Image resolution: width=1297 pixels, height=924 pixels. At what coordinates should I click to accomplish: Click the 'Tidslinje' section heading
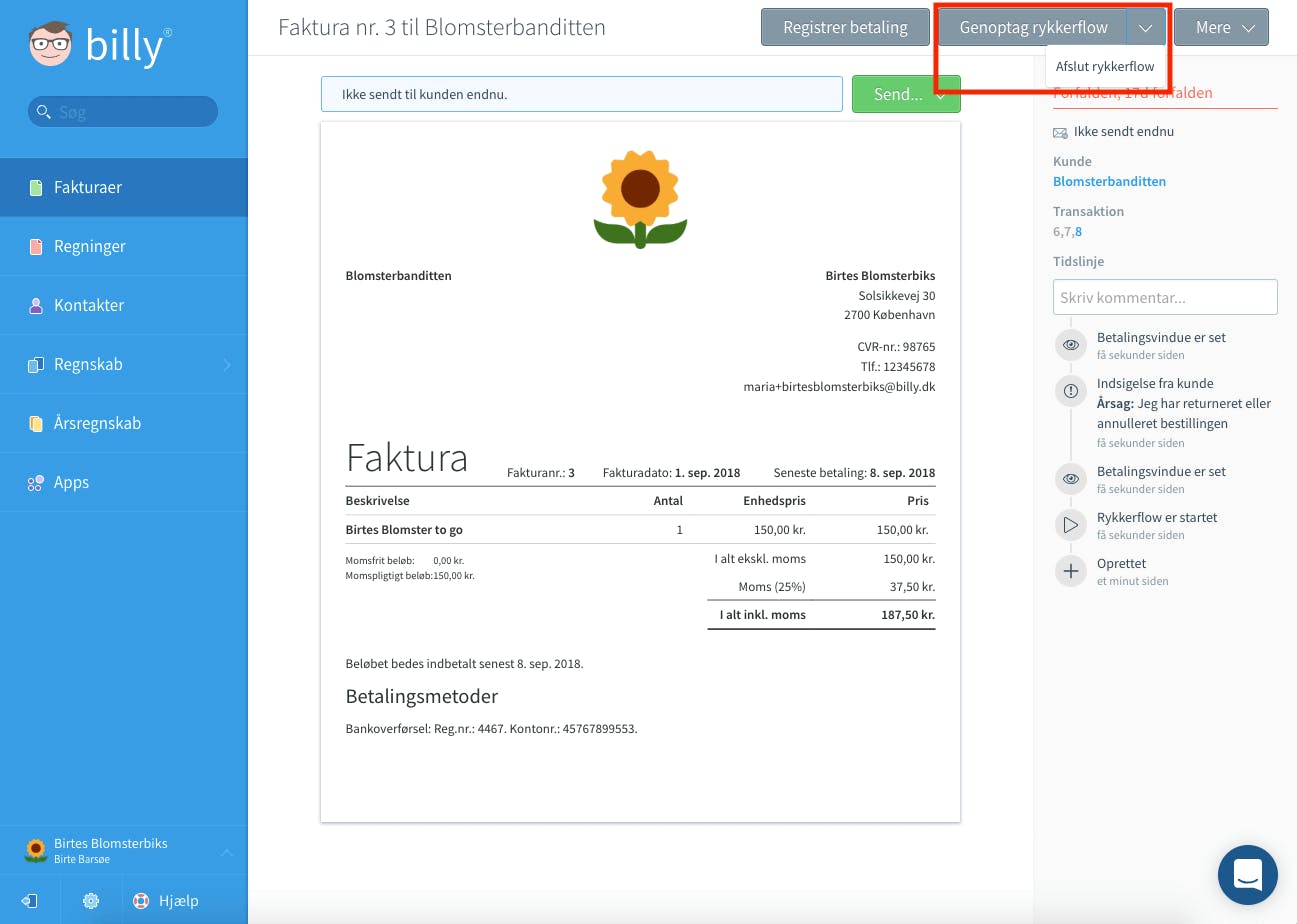[x=1078, y=262]
